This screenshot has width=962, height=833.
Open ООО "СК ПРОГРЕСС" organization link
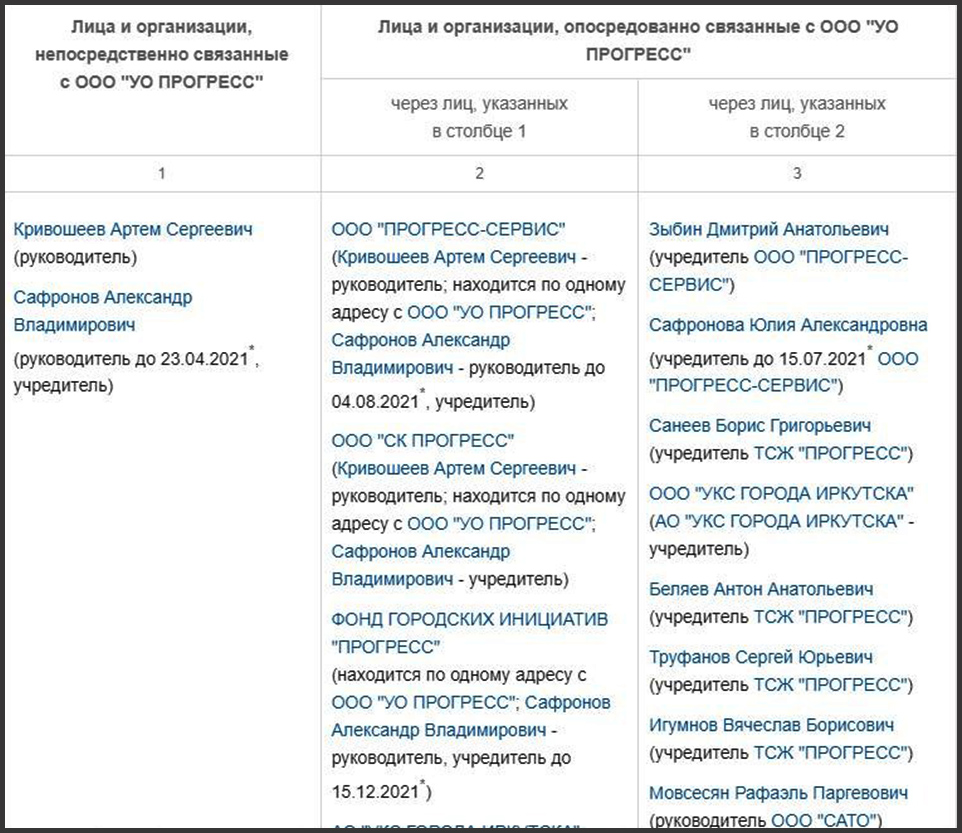tap(422, 441)
